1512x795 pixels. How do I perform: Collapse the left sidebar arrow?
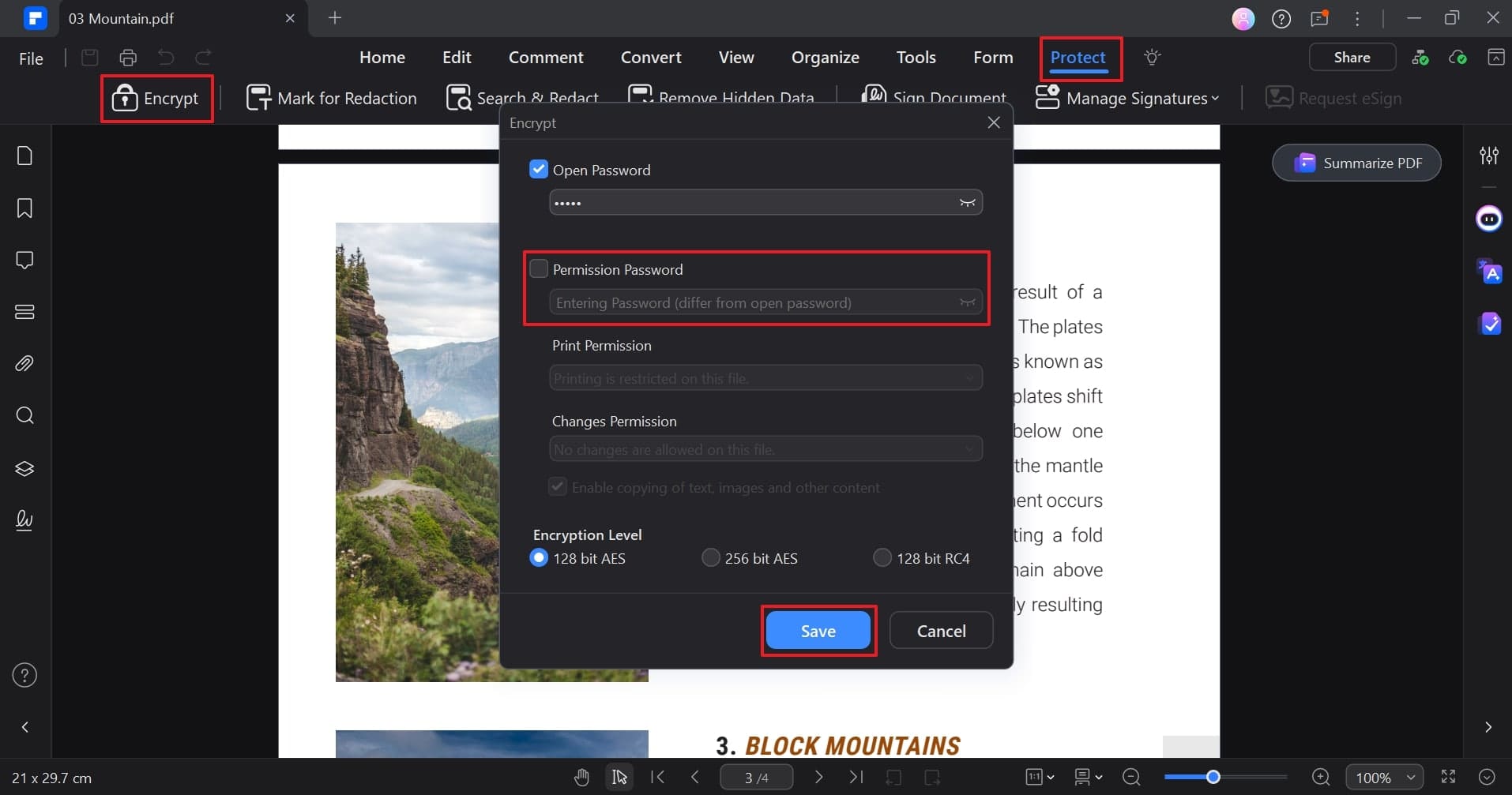click(x=25, y=727)
